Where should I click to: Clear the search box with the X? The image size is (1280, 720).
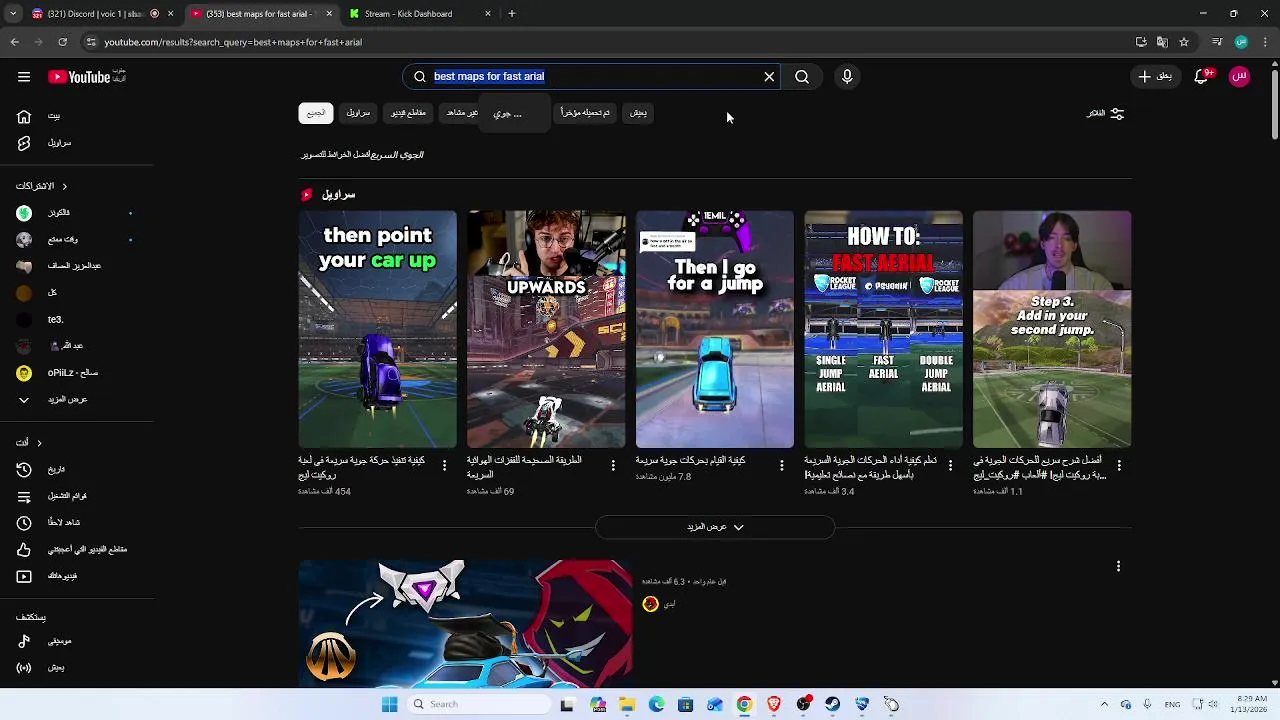point(769,77)
